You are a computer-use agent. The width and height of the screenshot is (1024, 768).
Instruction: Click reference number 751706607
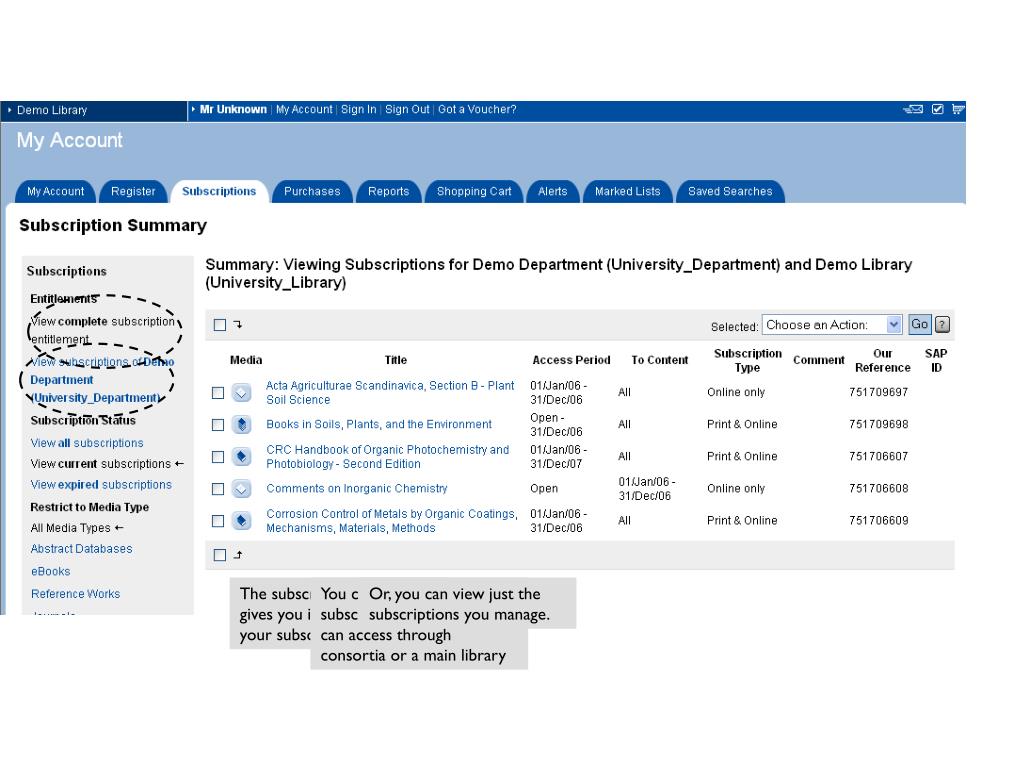[878, 456]
